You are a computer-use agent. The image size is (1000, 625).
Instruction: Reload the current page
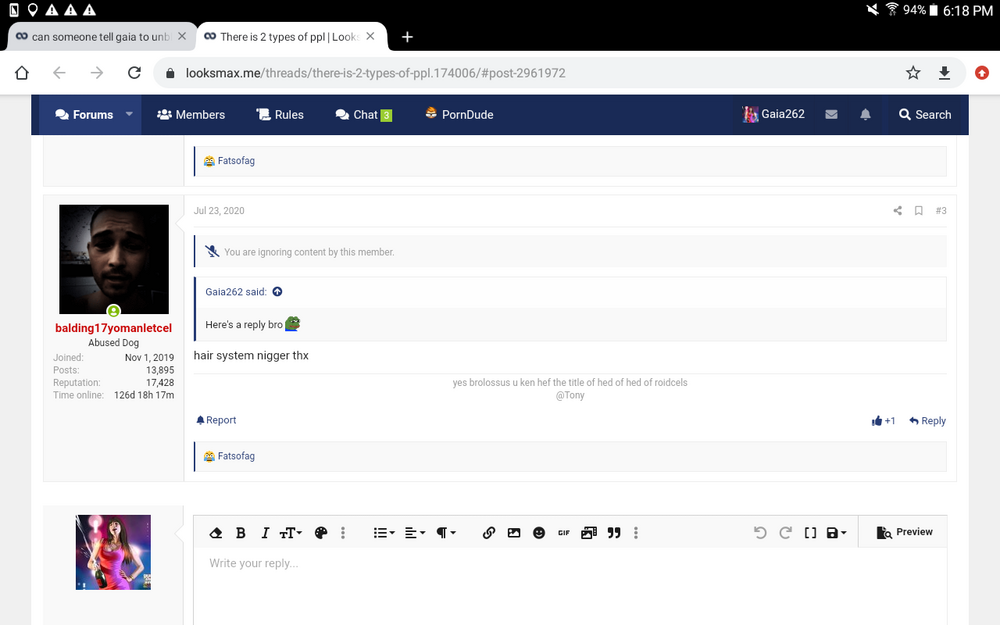pyautogui.click(x=134, y=73)
